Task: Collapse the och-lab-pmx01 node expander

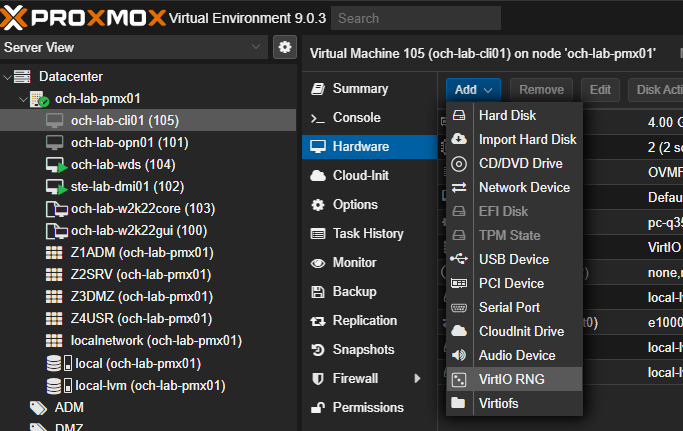Action: point(23,99)
